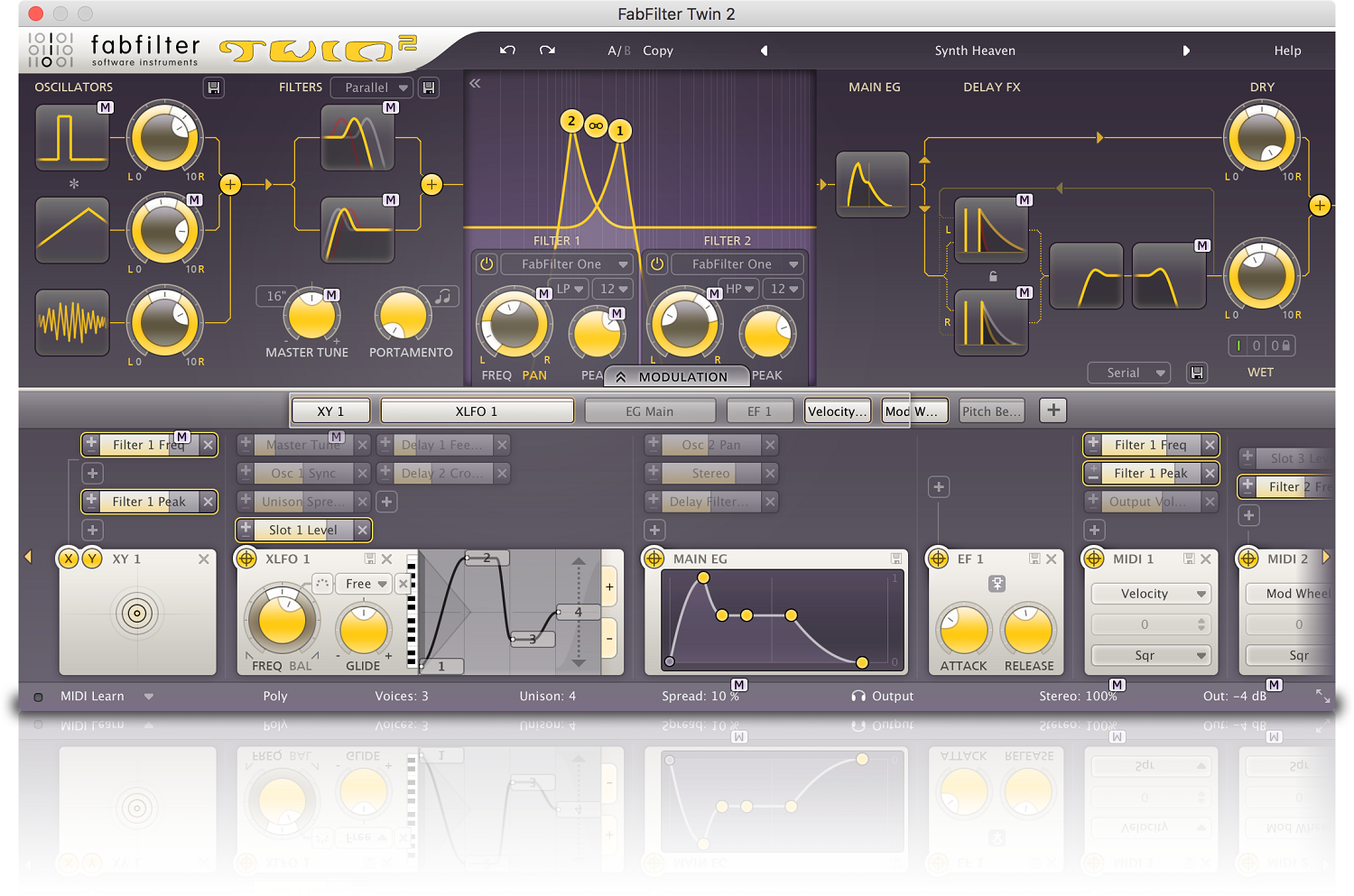Open the Velocity modulation tab
This screenshot has height=896, width=1354.
[837, 411]
